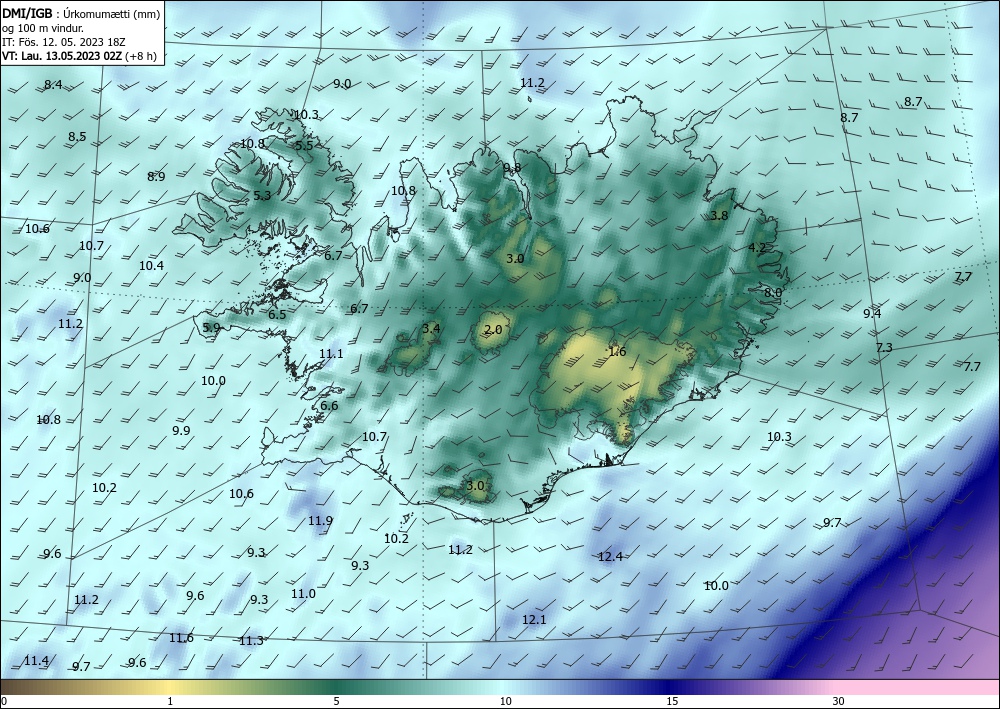Select the '10' tick label on the colour scale
This screenshot has width=1000, height=709.
pos(505,701)
